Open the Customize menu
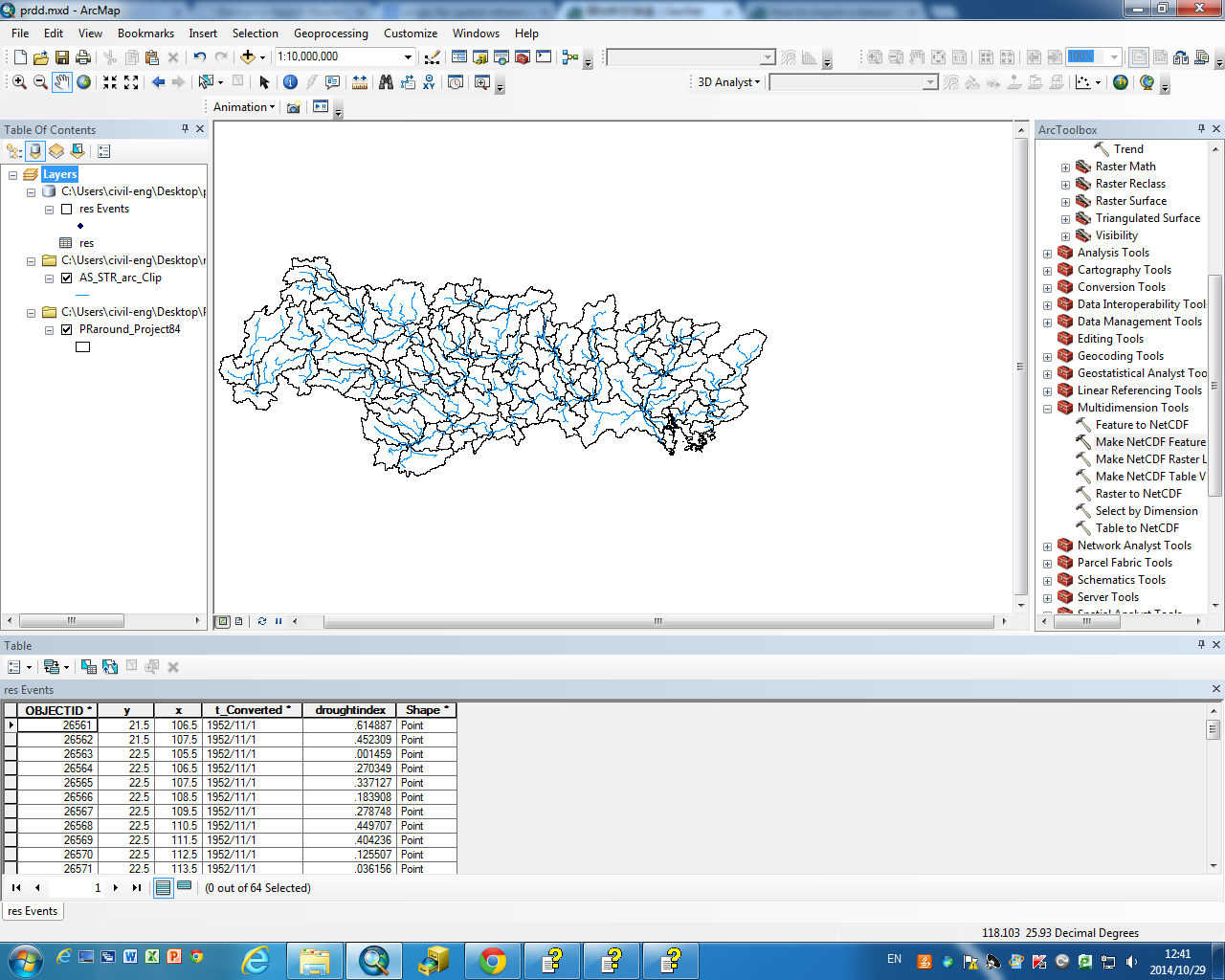The height and width of the screenshot is (980, 1225). coord(411,33)
